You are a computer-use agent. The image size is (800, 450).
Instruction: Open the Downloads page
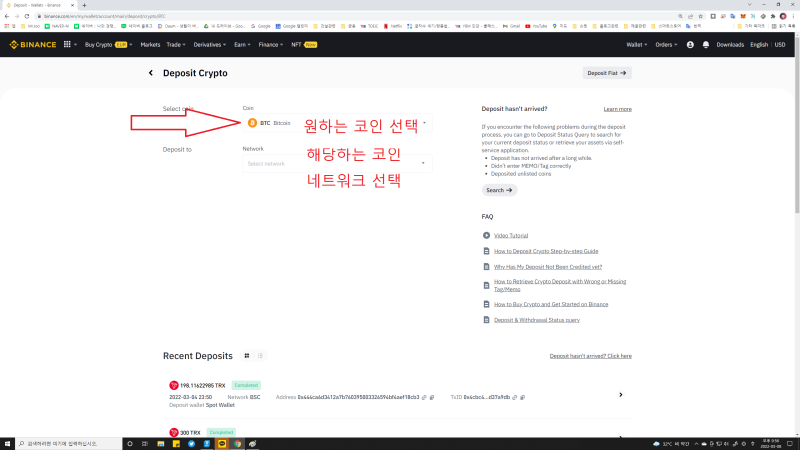pyautogui.click(x=730, y=45)
